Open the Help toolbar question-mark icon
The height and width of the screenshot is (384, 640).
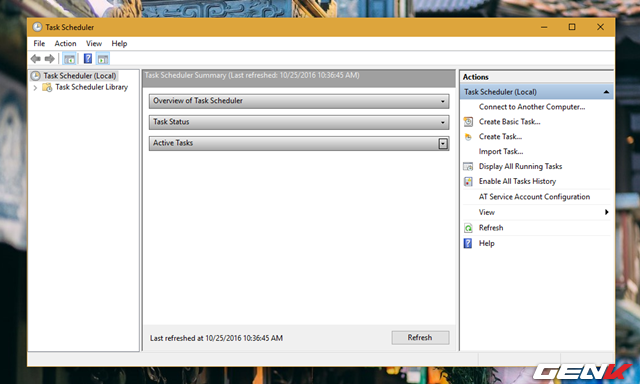pos(88,59)
